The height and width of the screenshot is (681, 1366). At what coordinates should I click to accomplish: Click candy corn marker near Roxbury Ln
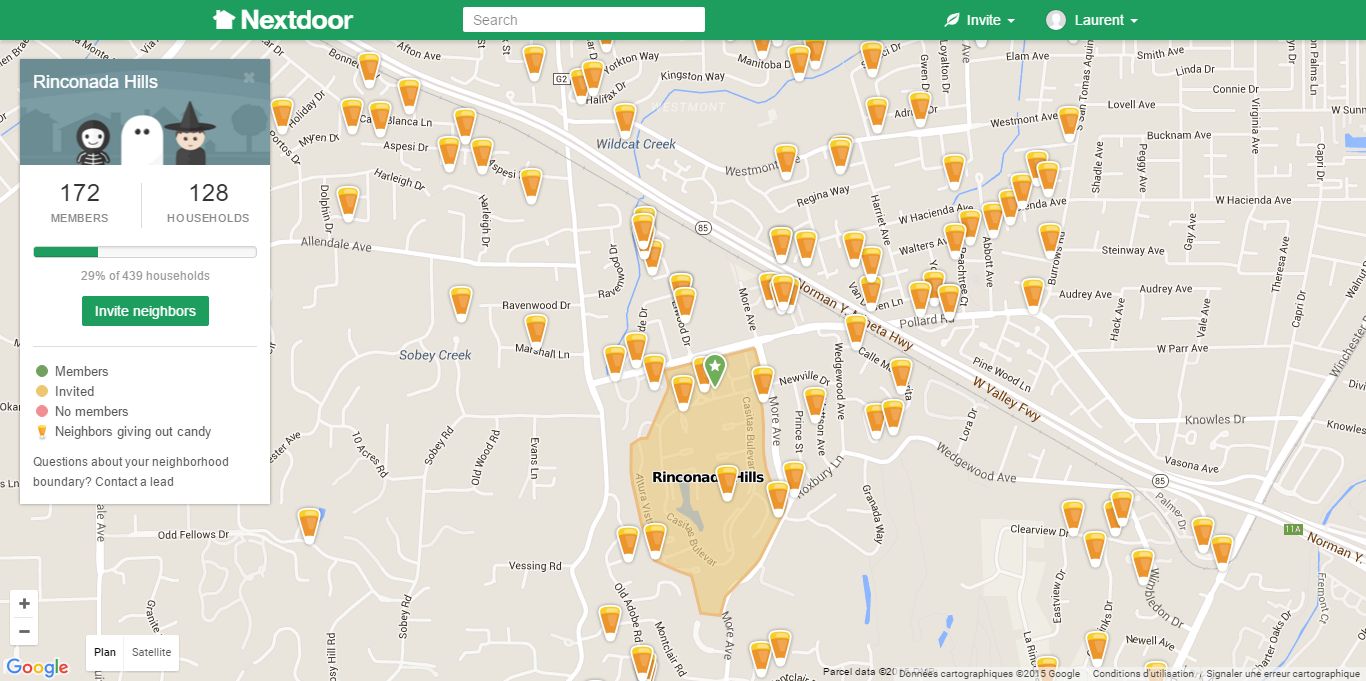(794, 479)
